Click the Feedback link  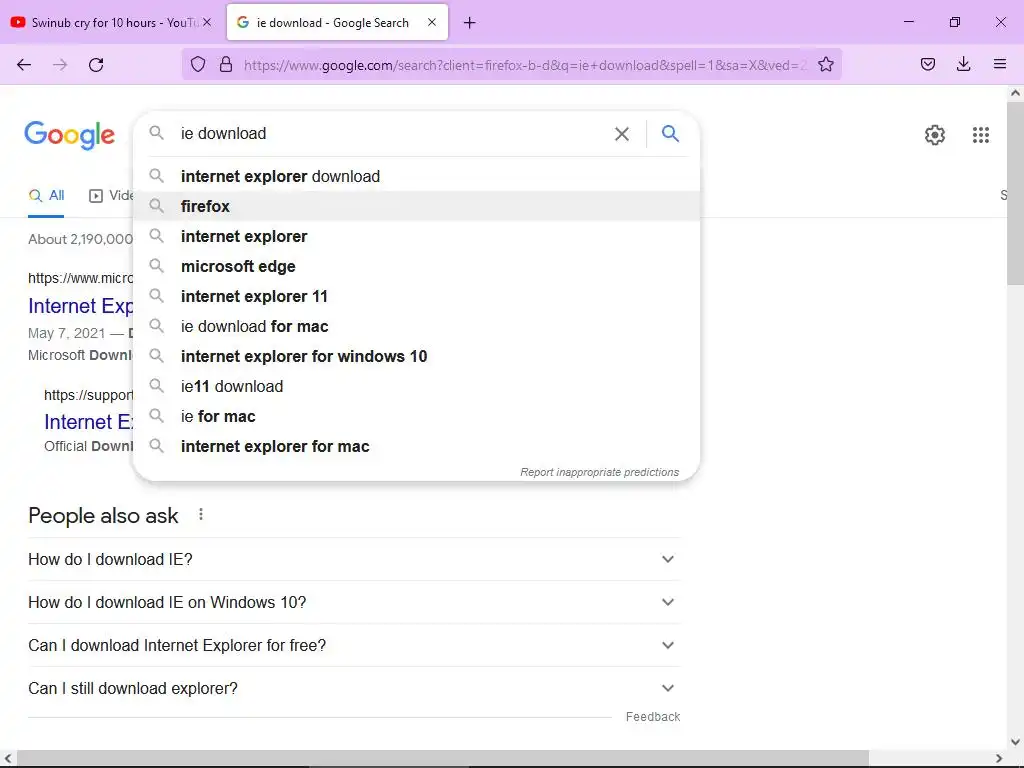click(x=652, y=717)
